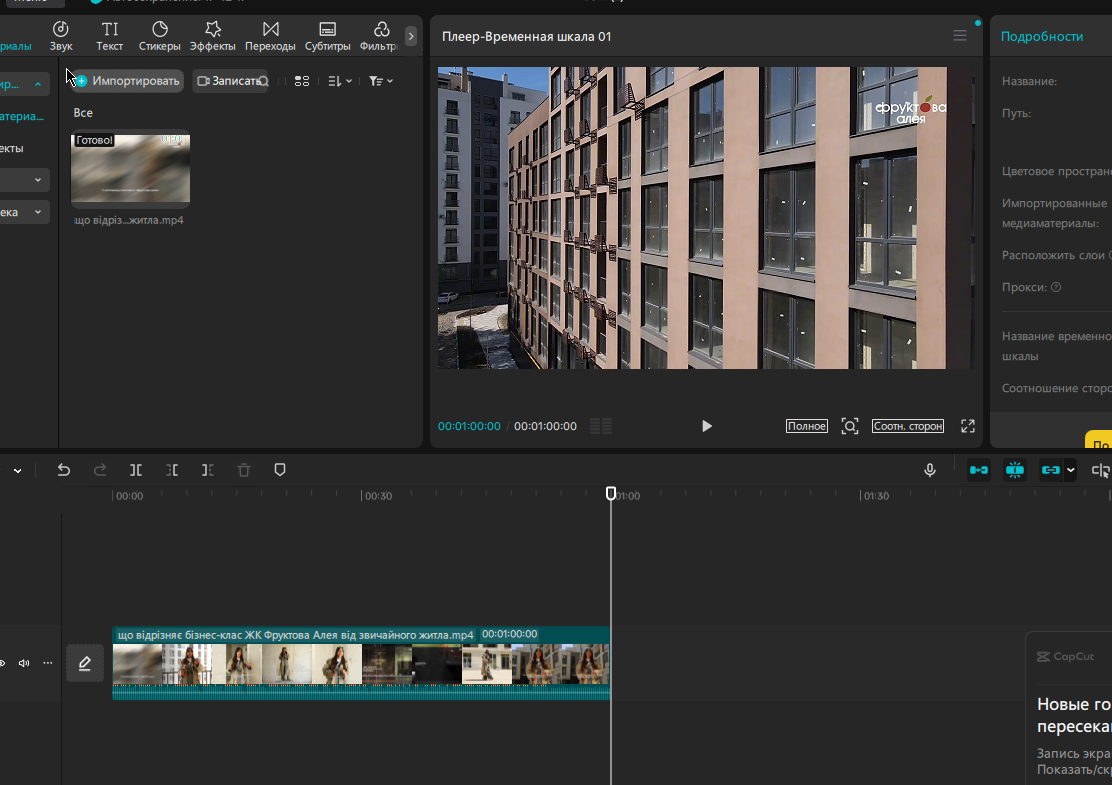Enter fullscreen player view
The height and width of the screenshot is (785, 1112).
coord(968,426)
